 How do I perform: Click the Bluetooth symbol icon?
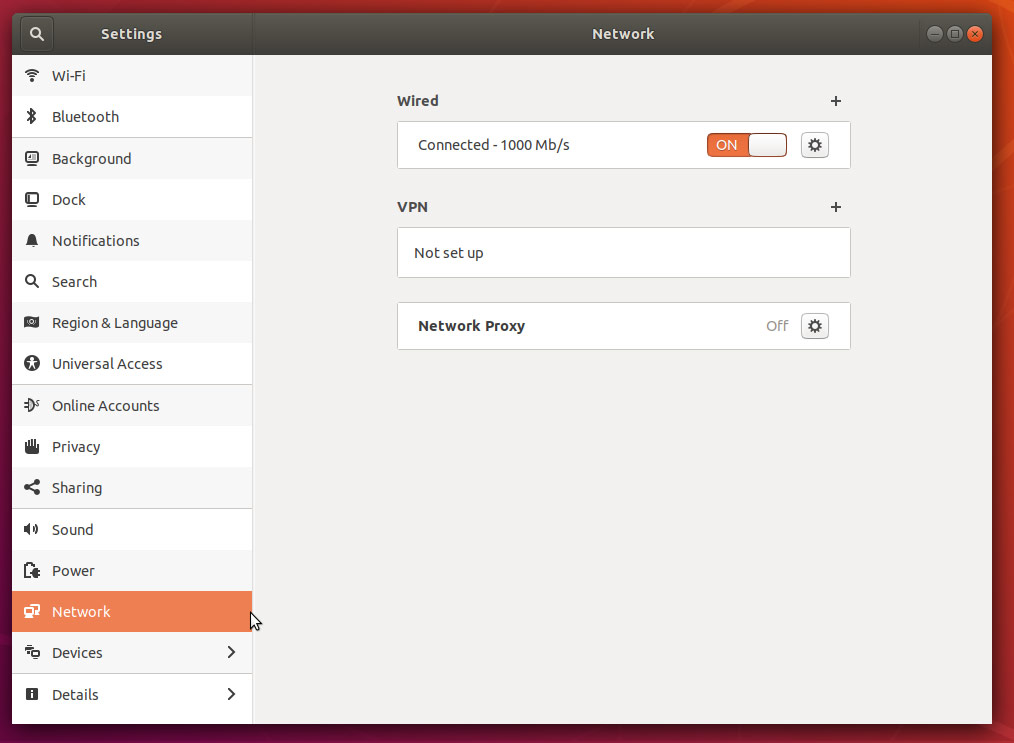pos(32,116)
